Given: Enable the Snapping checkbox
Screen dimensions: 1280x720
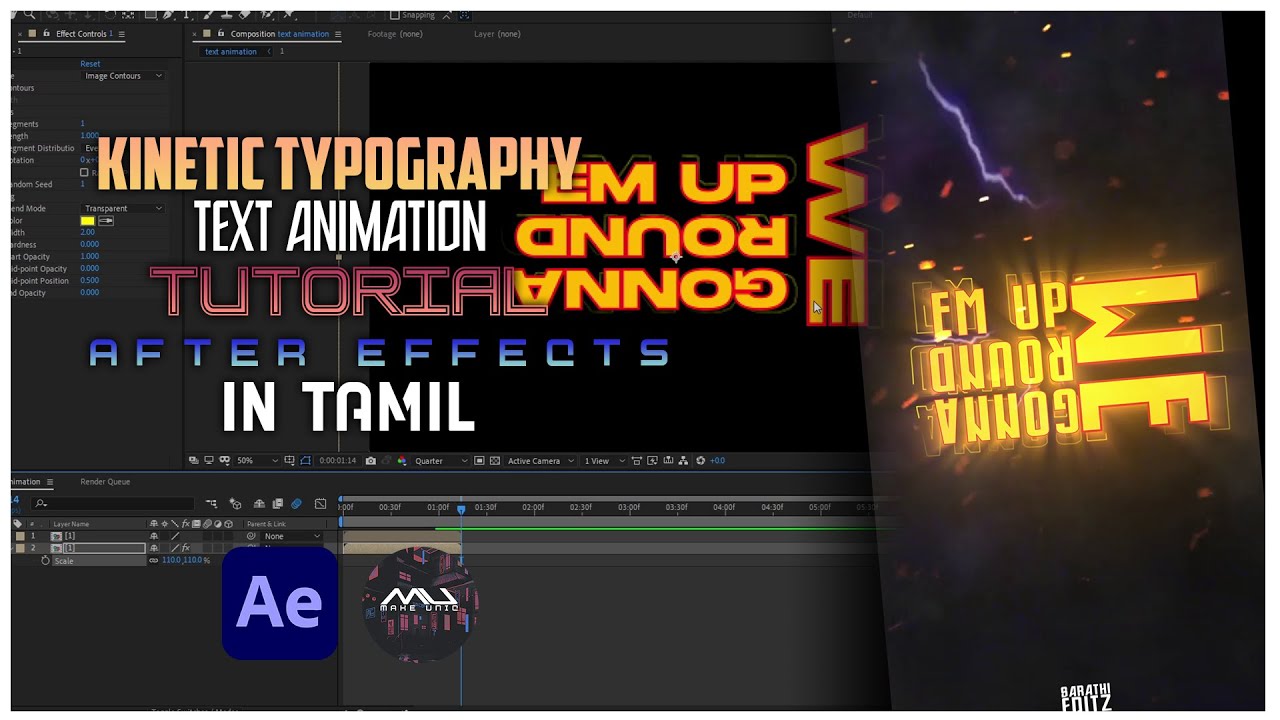Looking at the screenshot, I should (x=394, y=15).
